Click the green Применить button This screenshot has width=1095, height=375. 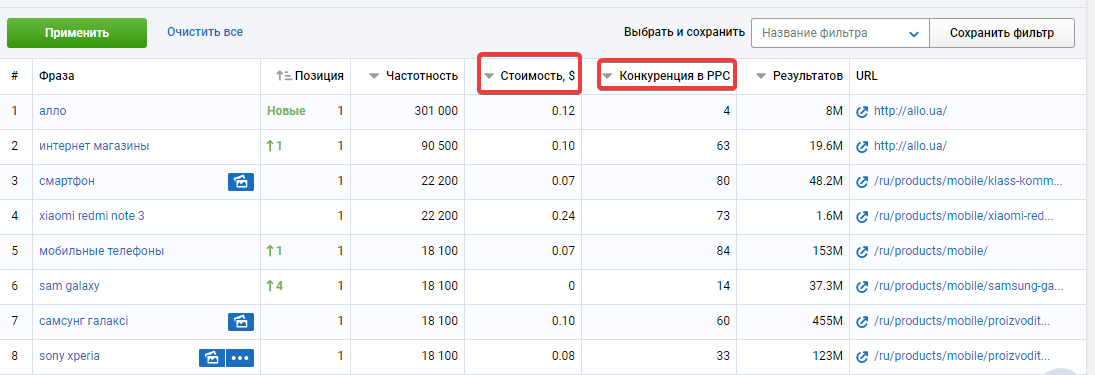tap(77, 33)
